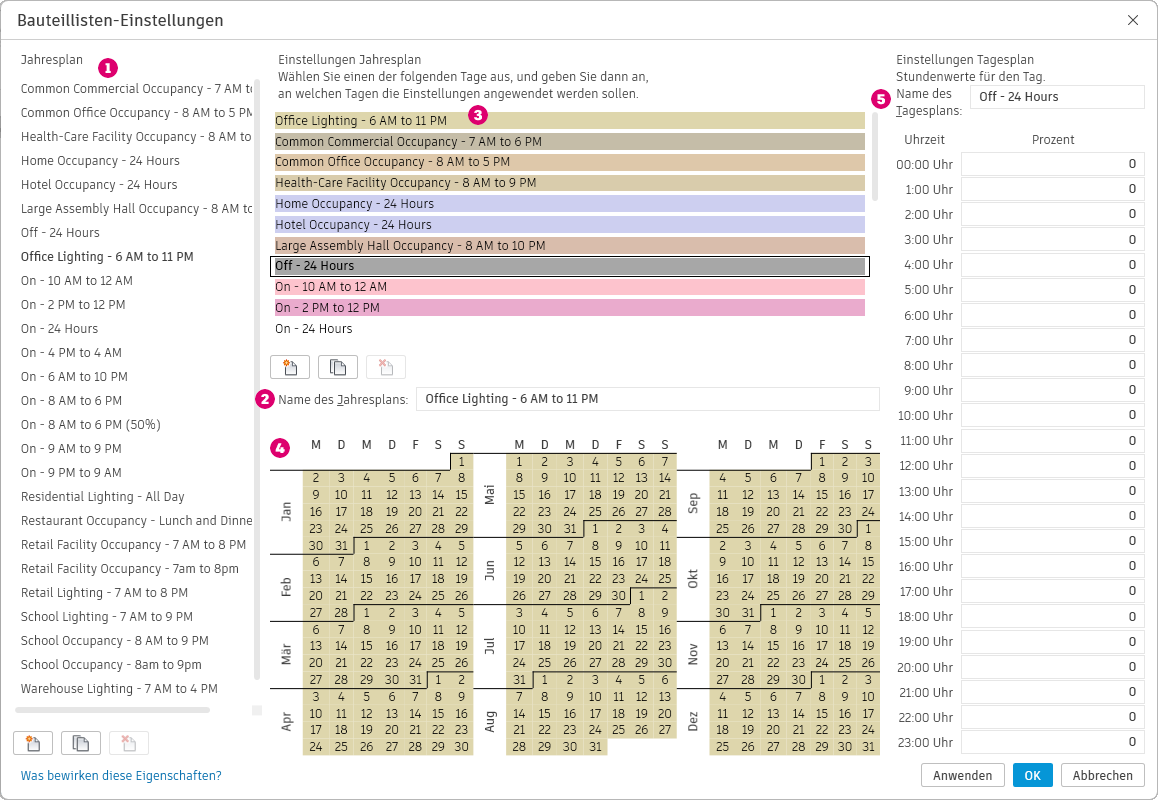
Task: Select 'School Occupancy - 8am to 9pm' Jahresplan
Action: (x=111, y=665)
